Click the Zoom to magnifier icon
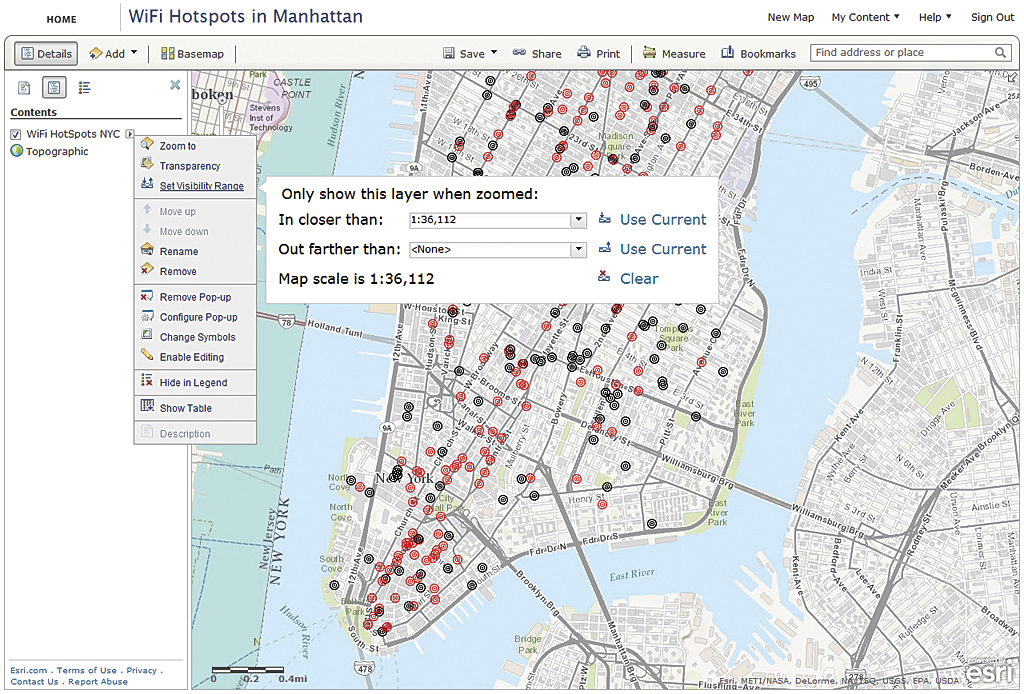 pos(147,144)
